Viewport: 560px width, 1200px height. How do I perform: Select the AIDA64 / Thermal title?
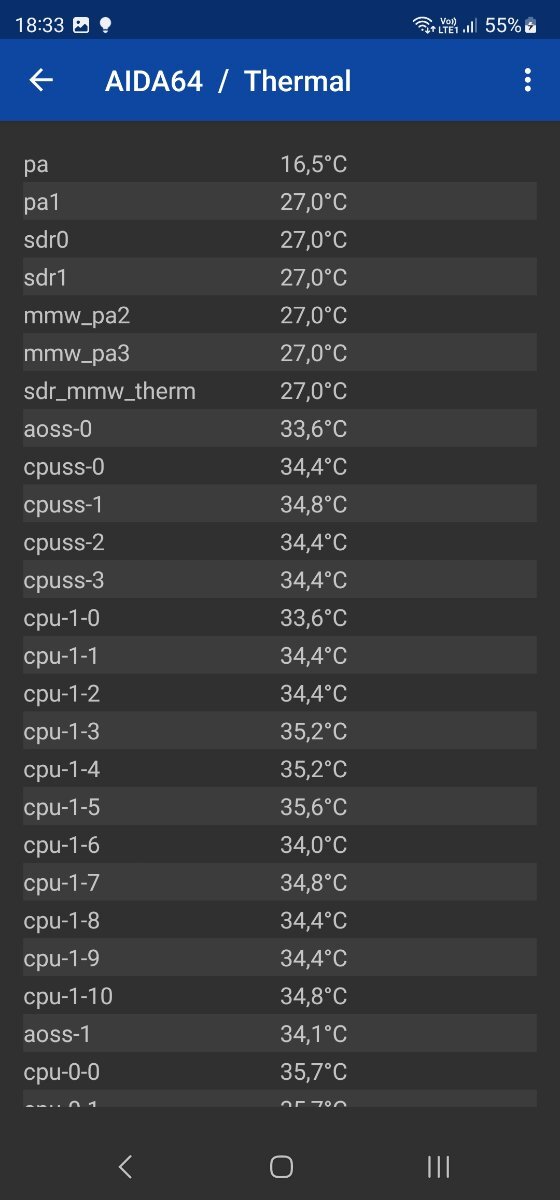click(x=228, y=81)
